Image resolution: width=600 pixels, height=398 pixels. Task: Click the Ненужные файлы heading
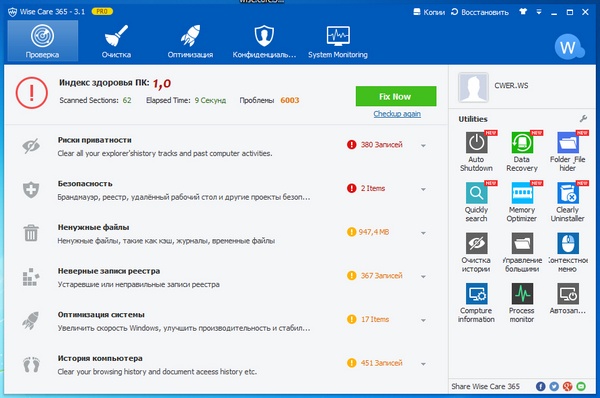[93, 227]
